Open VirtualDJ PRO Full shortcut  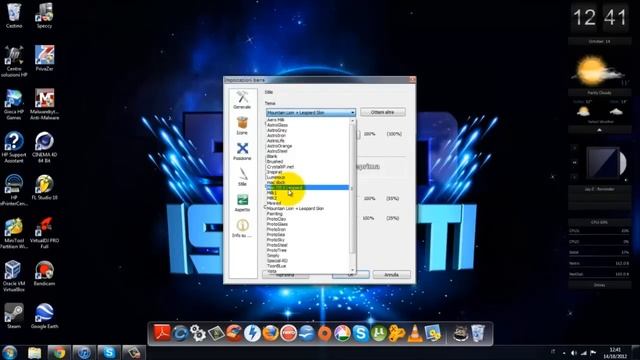click(44, 233)
